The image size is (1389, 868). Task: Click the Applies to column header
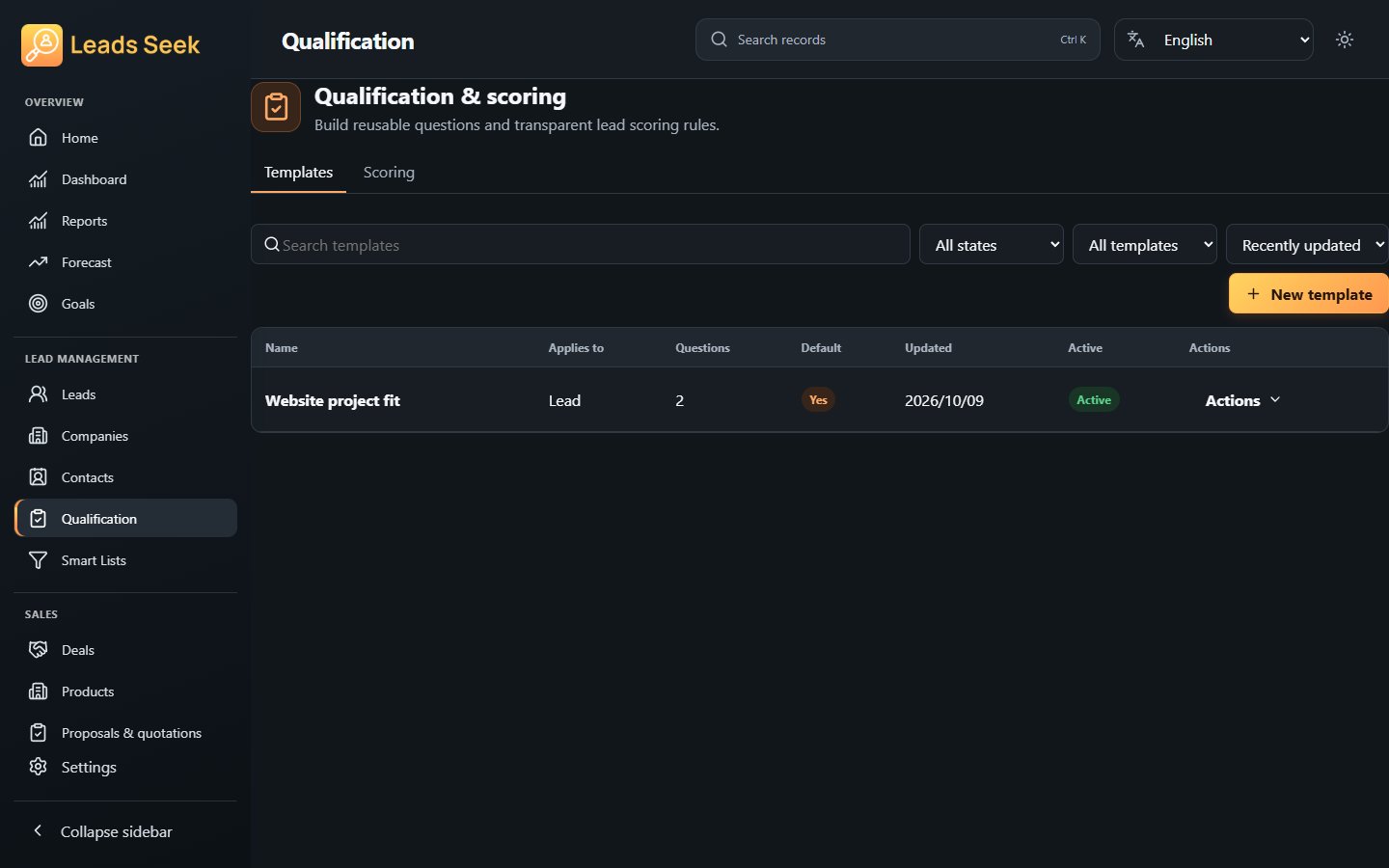pos(576,348)
